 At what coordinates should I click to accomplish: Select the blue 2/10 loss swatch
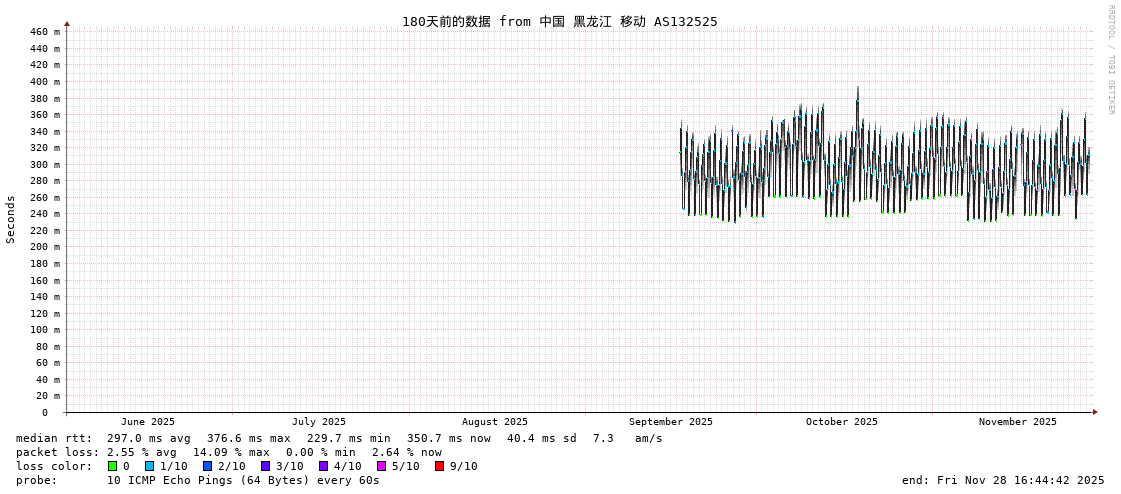[207, 466]
